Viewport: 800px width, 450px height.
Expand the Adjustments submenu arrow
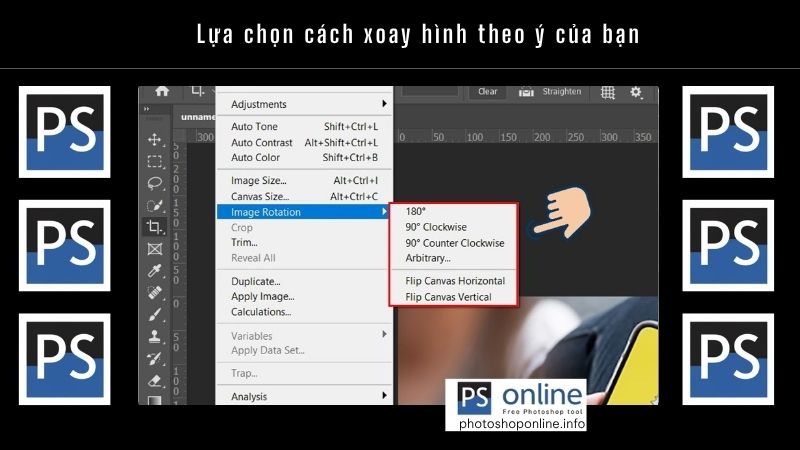point(384,104)
